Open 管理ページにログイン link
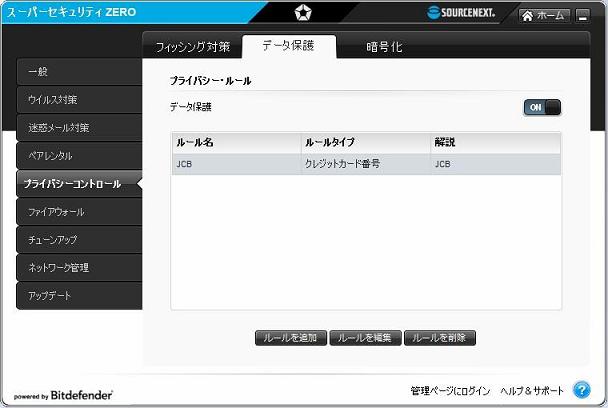The height and width of the screenshot is (408, 608). tap(450, 391)
